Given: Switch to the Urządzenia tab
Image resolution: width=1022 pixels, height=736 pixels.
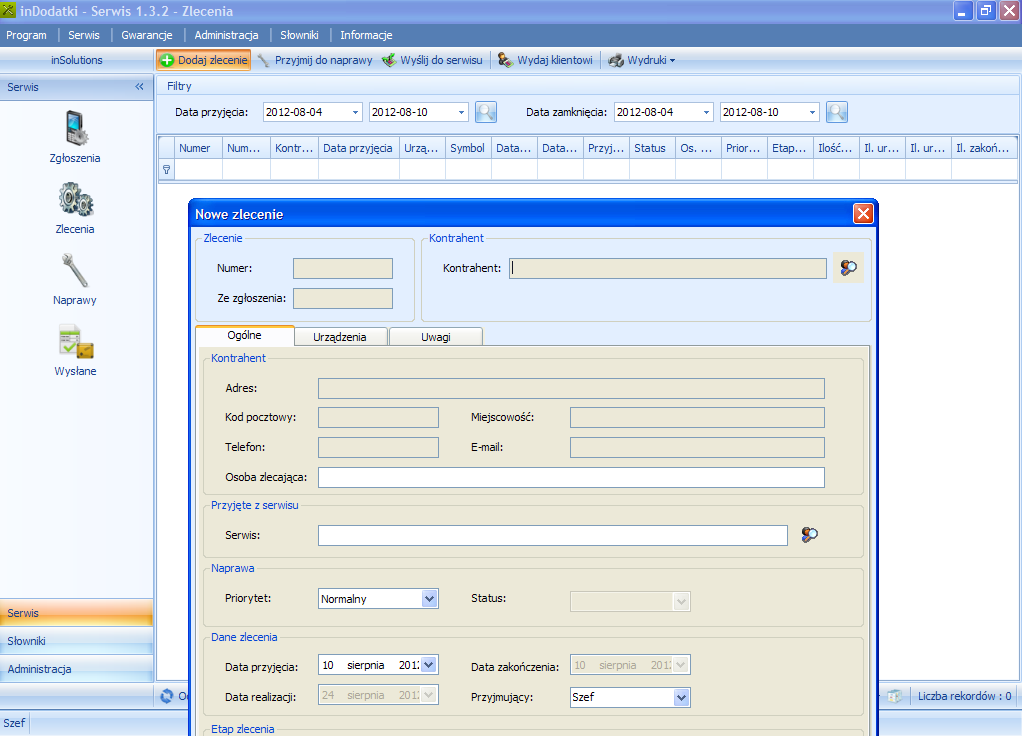Looking at the screenshot, I should pyautogui.click(x=340, y=337).
